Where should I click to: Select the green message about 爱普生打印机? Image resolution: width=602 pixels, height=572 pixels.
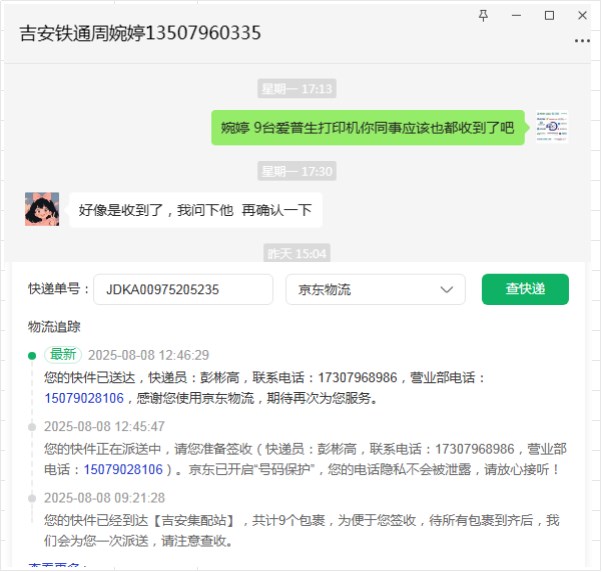click(x=368, y=127)
